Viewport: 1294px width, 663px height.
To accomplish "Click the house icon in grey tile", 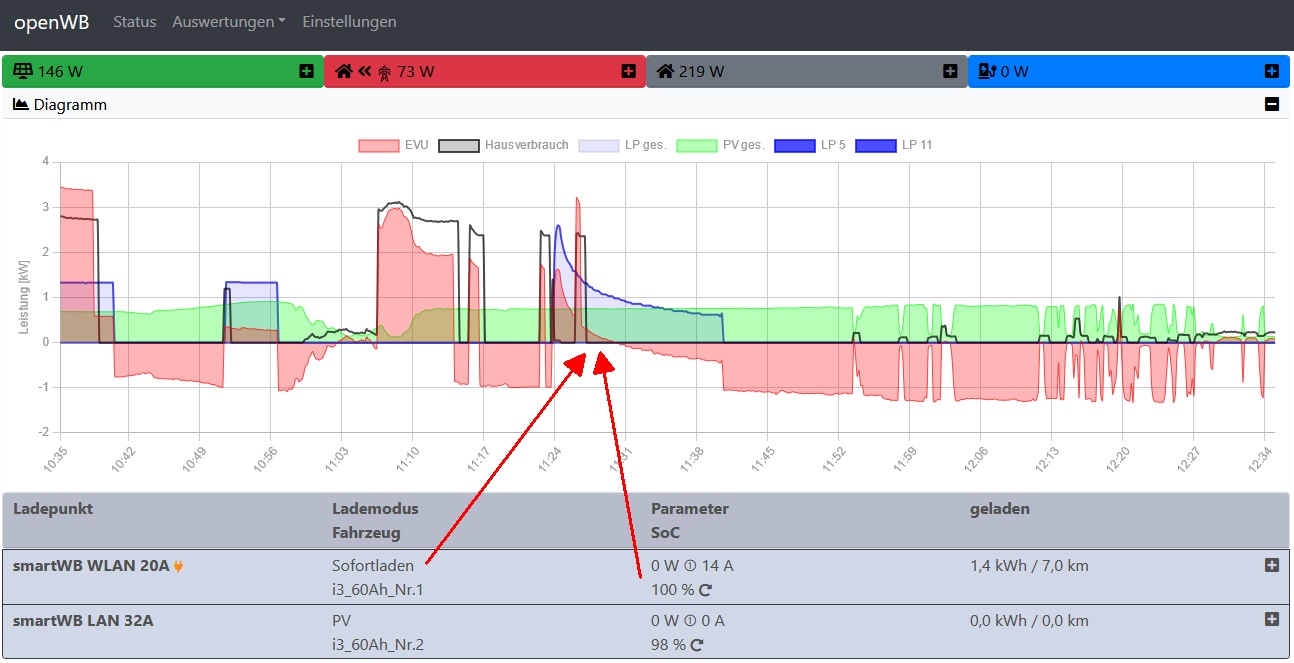I will click(x=665, y=72).
